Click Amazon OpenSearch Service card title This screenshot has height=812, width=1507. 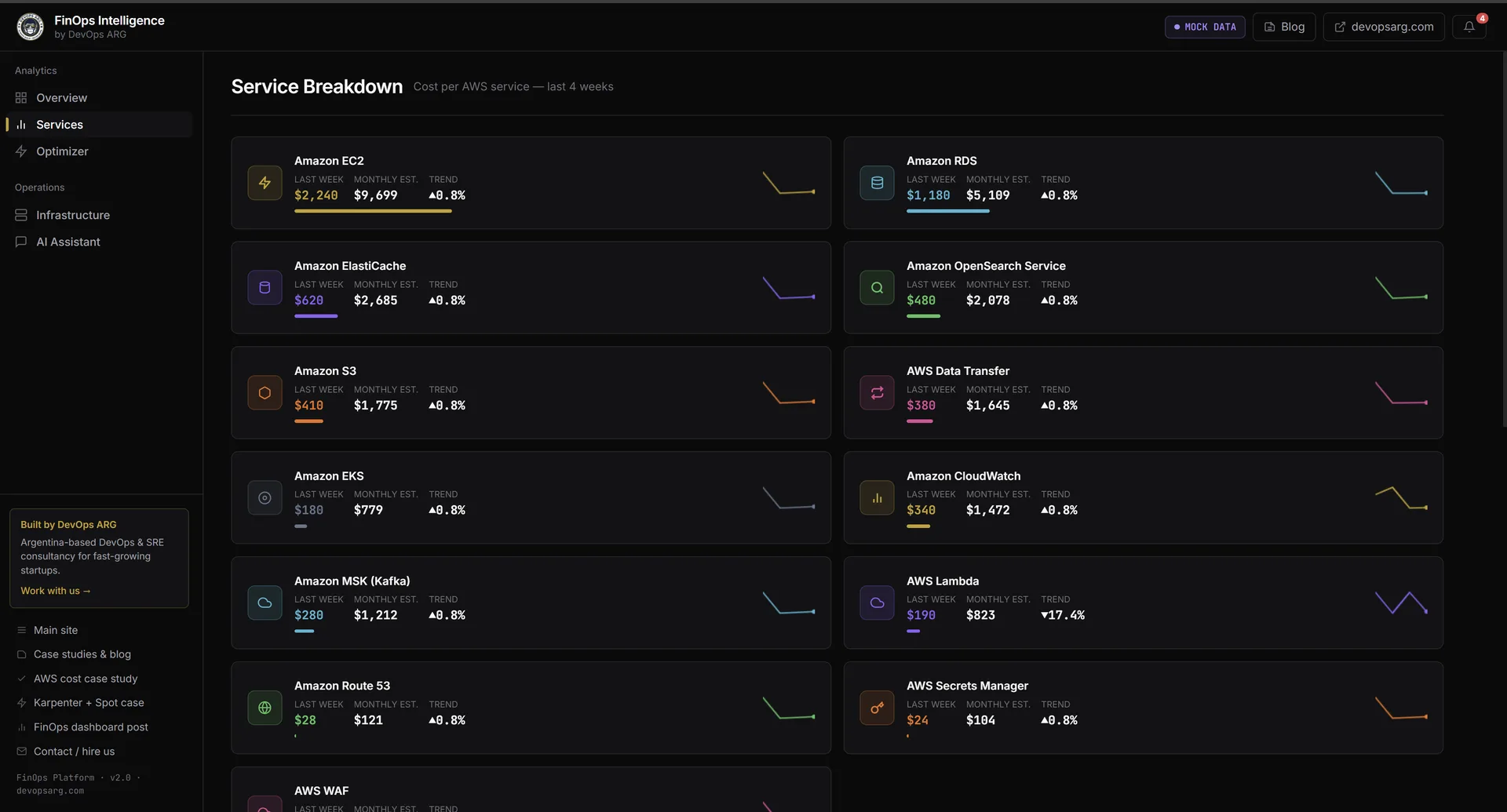(986, 266)
